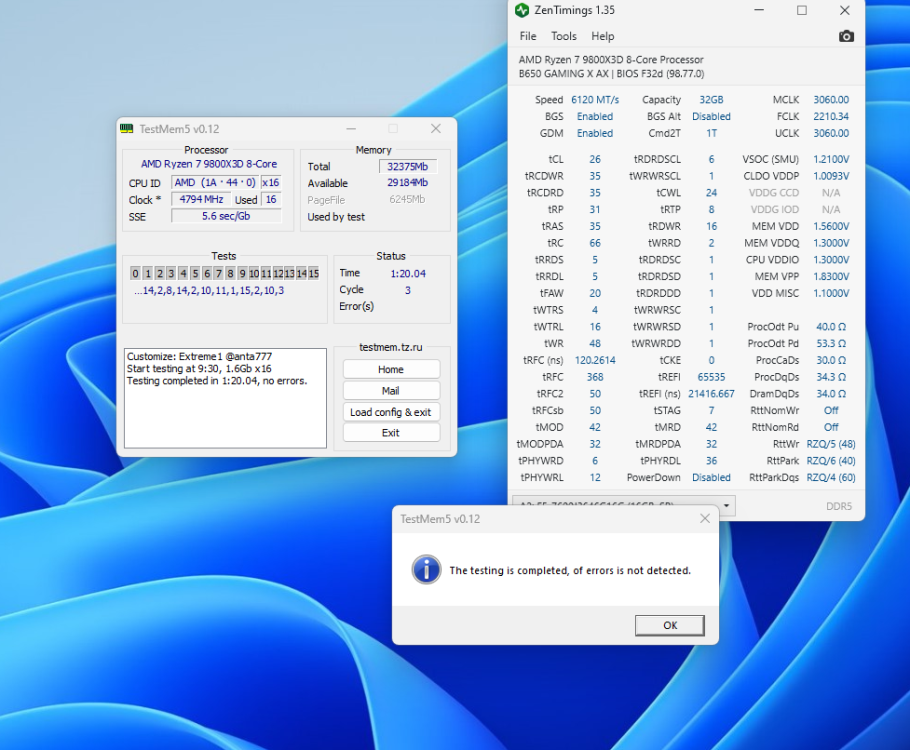This screenshot has height=750, width=910.
Task: Click the camera screenshot icon in ZenTimings
Action: tap(846, 36)
